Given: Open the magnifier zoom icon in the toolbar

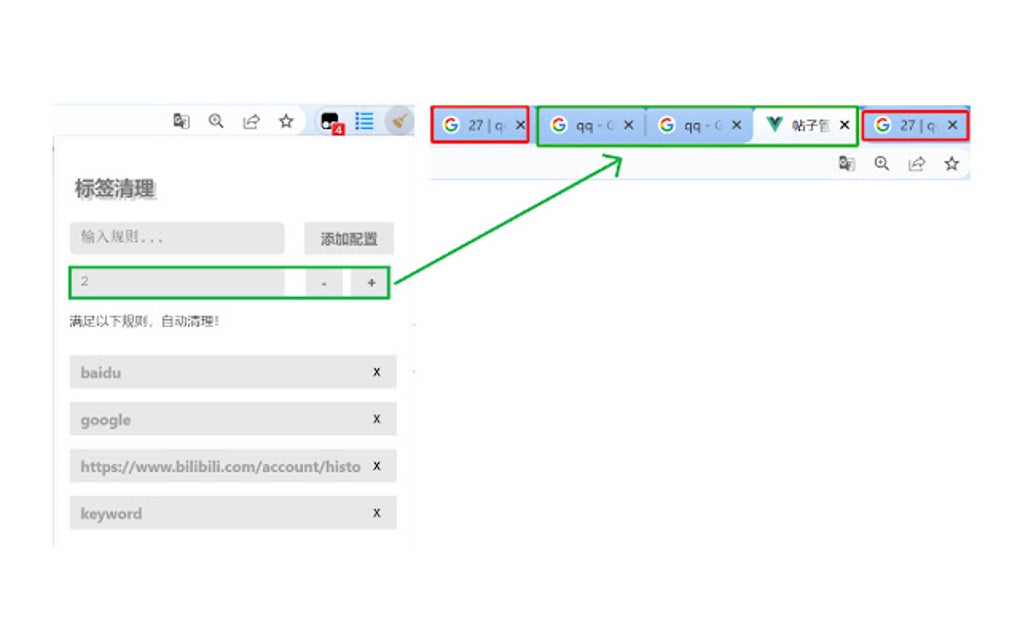Looking at the screenshot, I should 217,121.
